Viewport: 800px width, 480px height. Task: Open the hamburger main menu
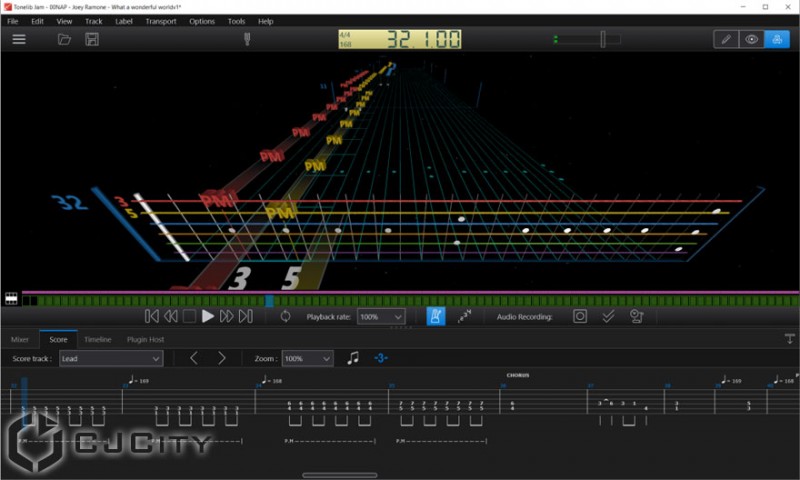[x=18, y=39]
